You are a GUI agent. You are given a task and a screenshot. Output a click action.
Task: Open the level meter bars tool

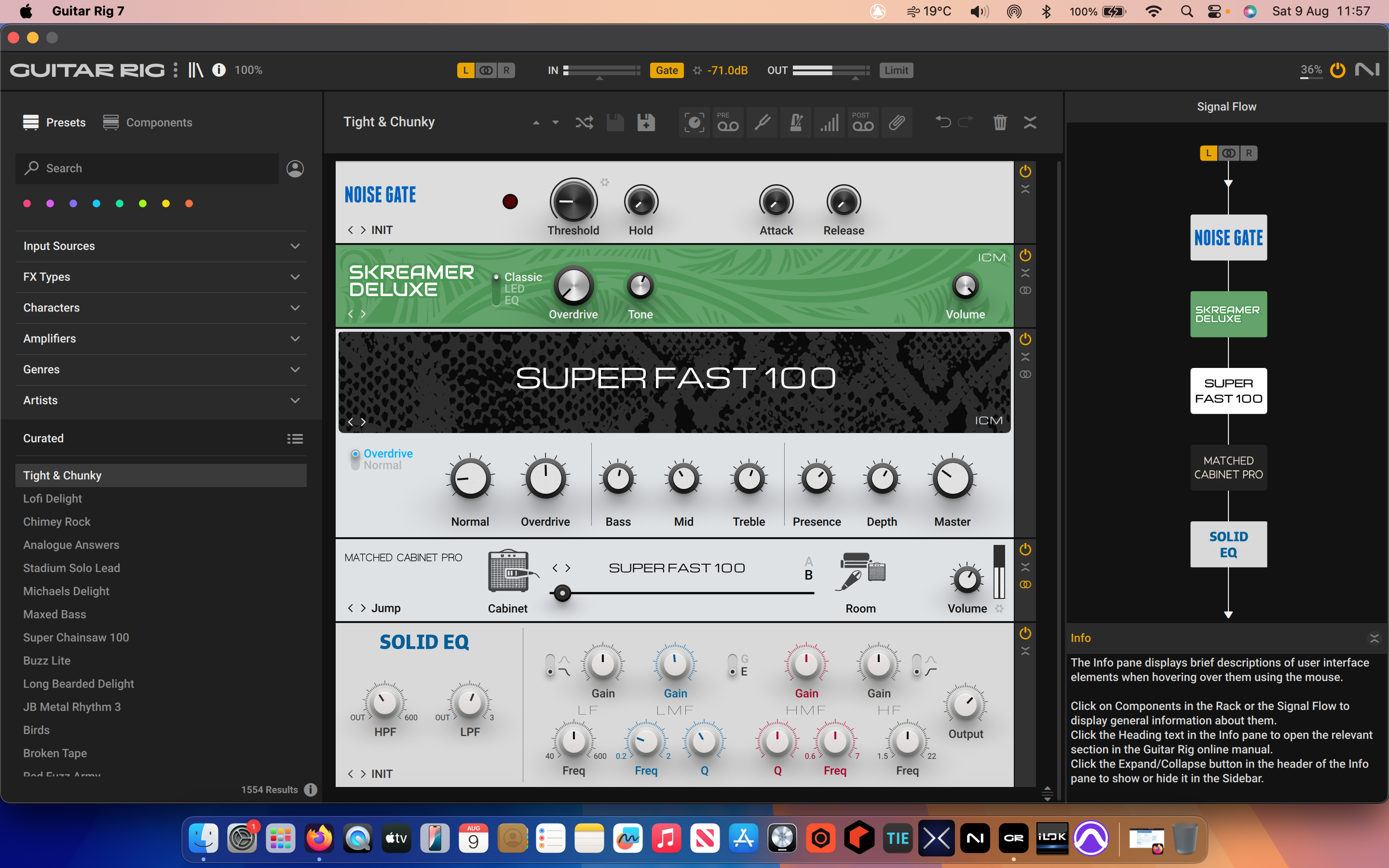(x=829, y=122)
